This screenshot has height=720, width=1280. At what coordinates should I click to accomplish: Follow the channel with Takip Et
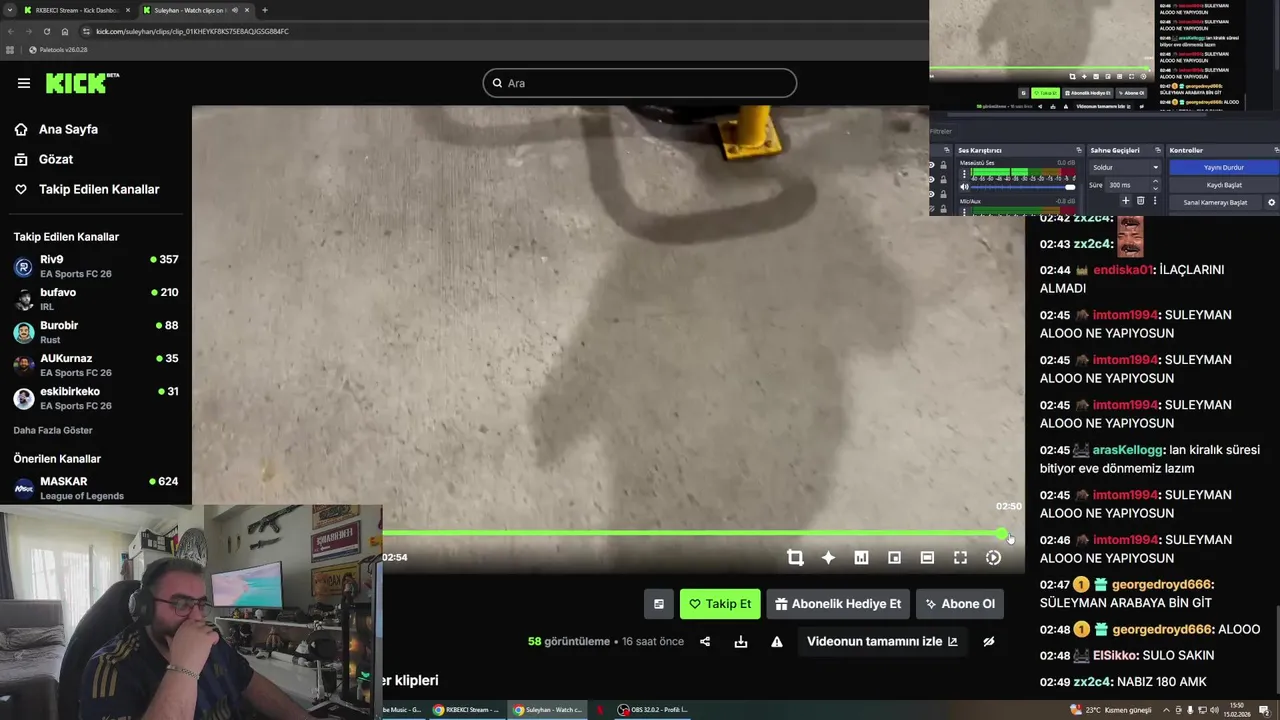[x=720, y=604]
